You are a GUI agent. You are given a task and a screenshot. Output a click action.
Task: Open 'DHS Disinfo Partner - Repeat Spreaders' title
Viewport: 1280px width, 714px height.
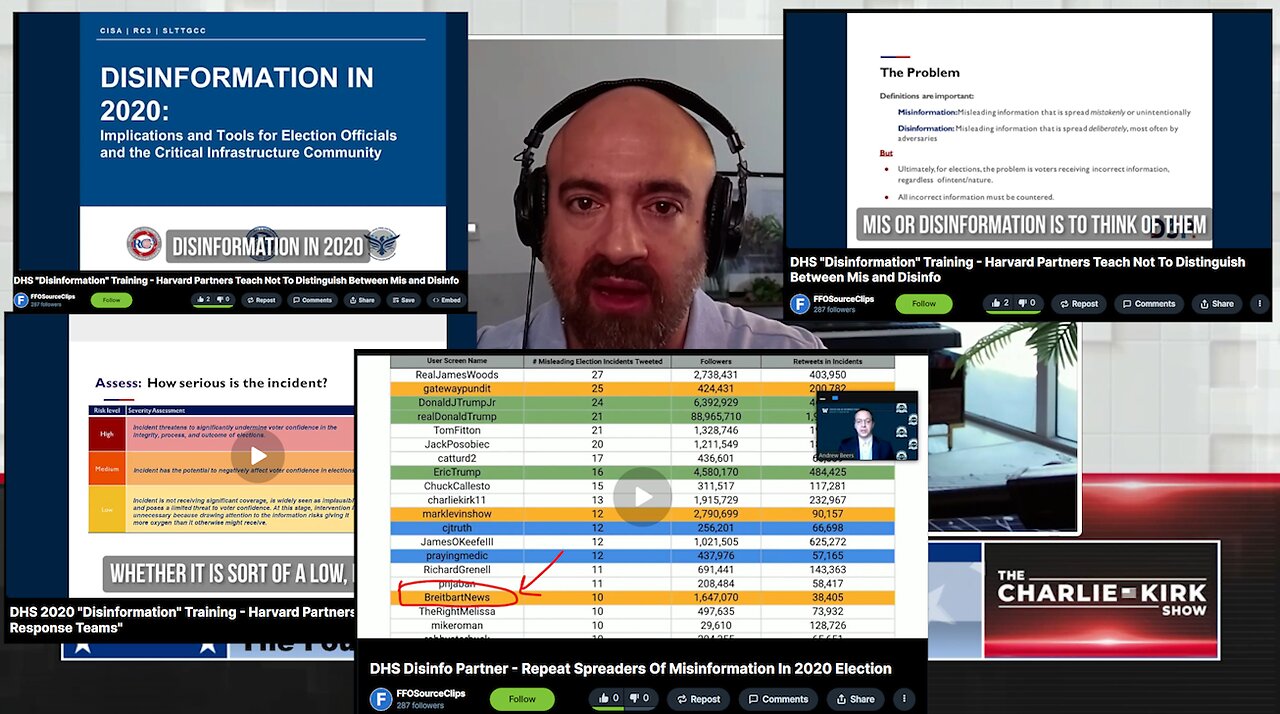point(630,668)
